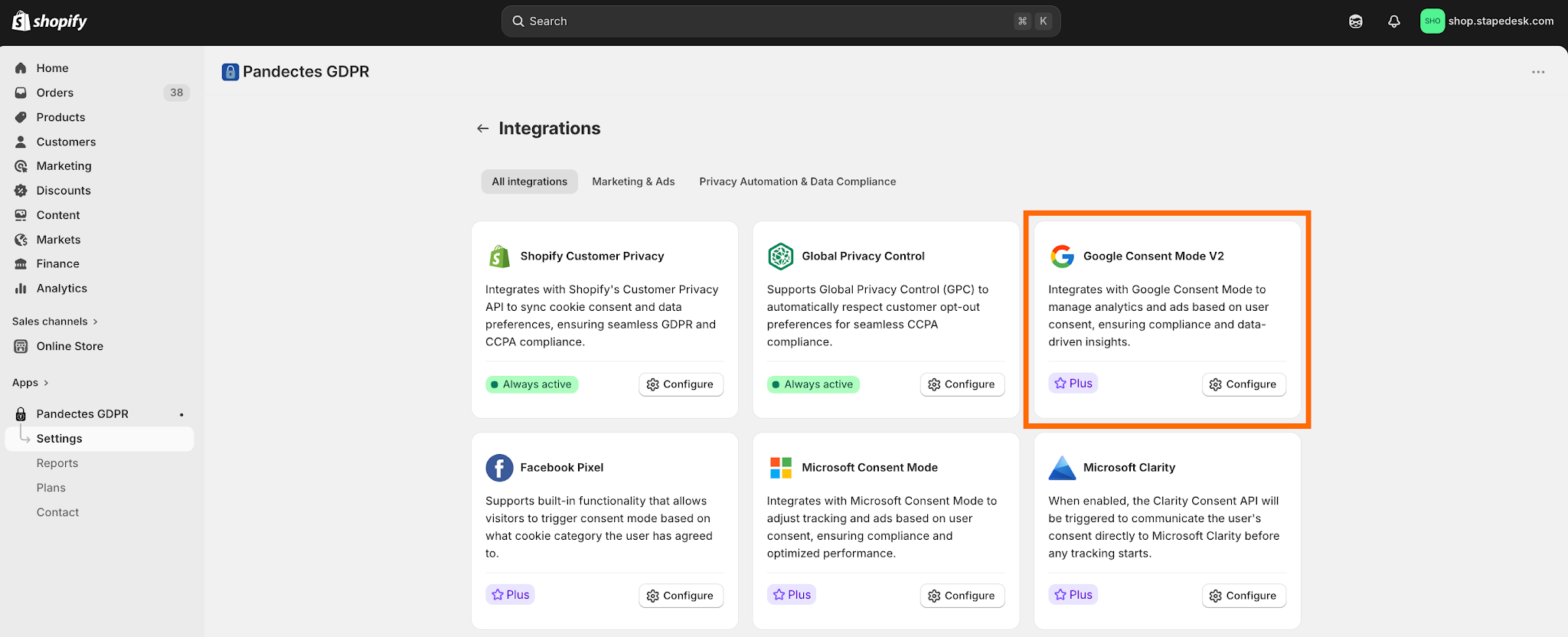Open Privacy Automation & Data Compliance tab
Screen dimensions: 1568x637
click(x=797, y=181)
